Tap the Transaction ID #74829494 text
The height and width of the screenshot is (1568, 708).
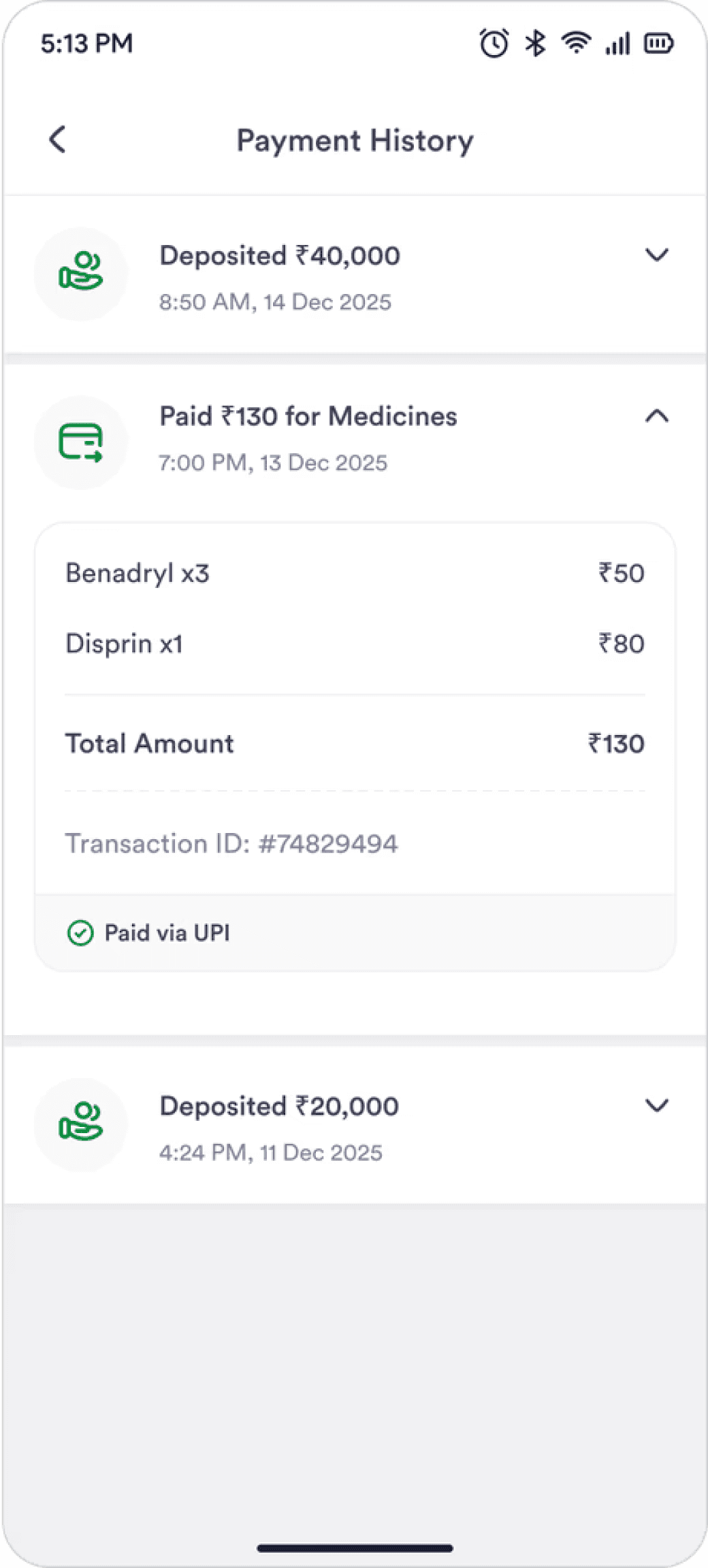[231, 844]
